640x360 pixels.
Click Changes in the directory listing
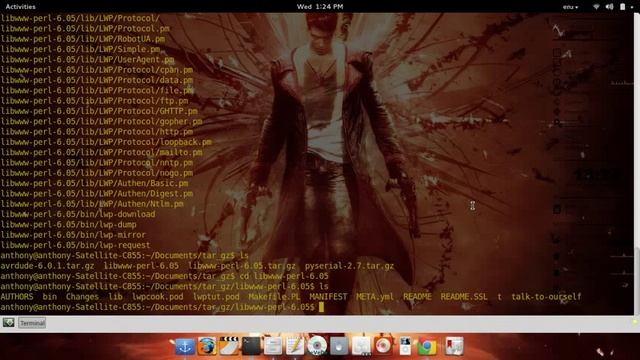tap(82, 297)
